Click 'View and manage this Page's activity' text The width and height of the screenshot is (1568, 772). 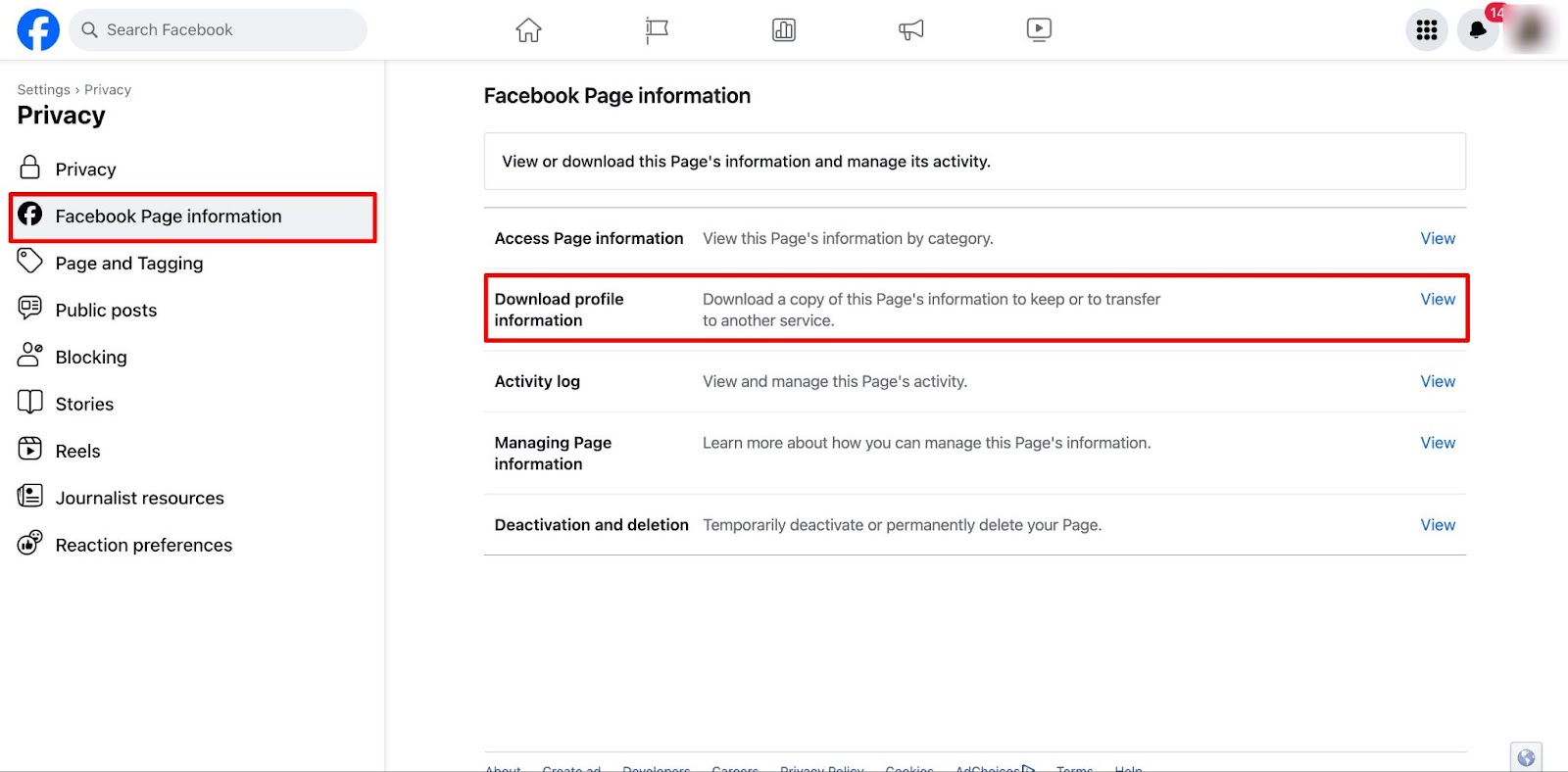[x=835, y=381]
